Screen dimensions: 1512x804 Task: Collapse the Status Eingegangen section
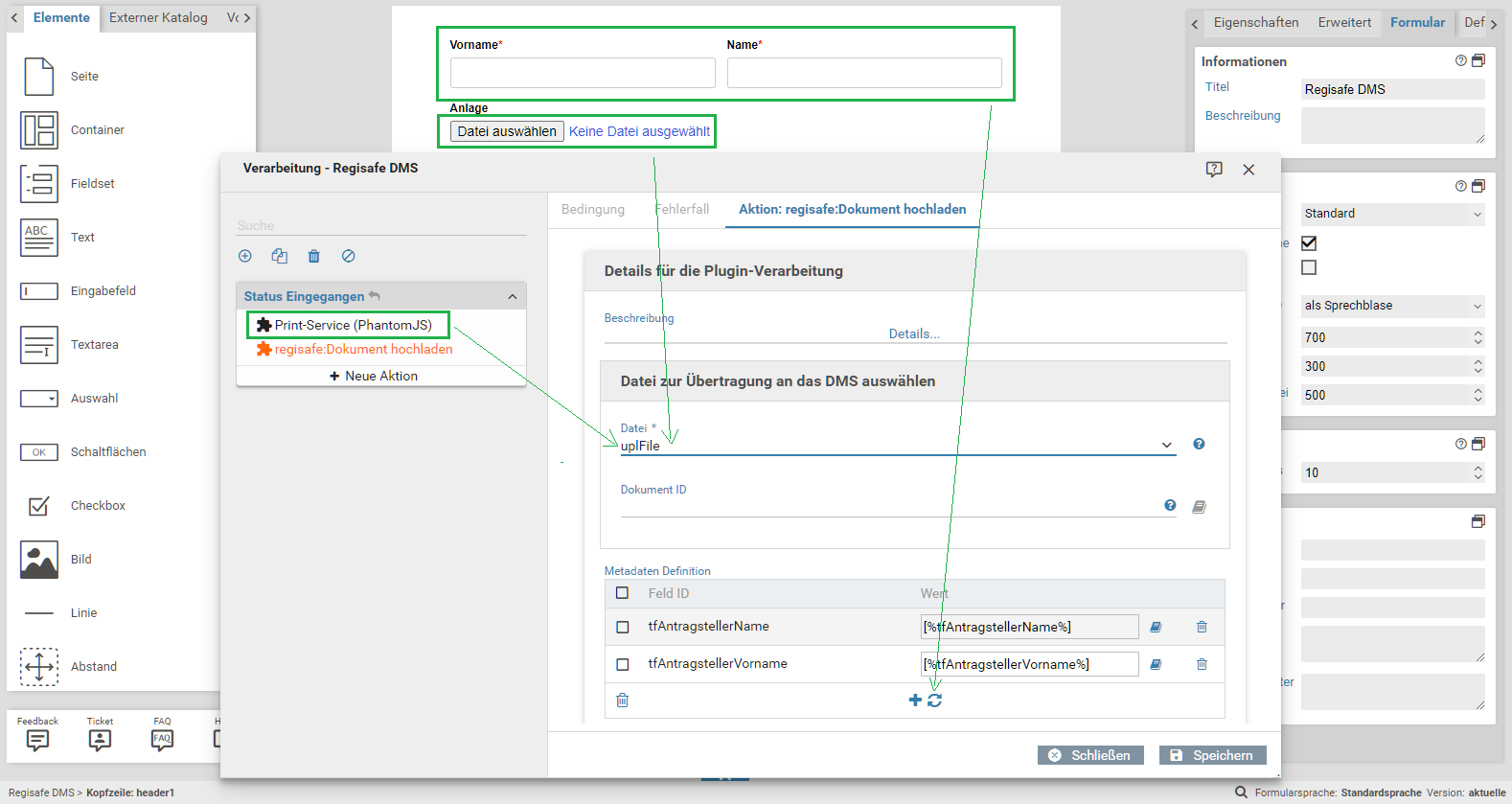pos(513,296)
